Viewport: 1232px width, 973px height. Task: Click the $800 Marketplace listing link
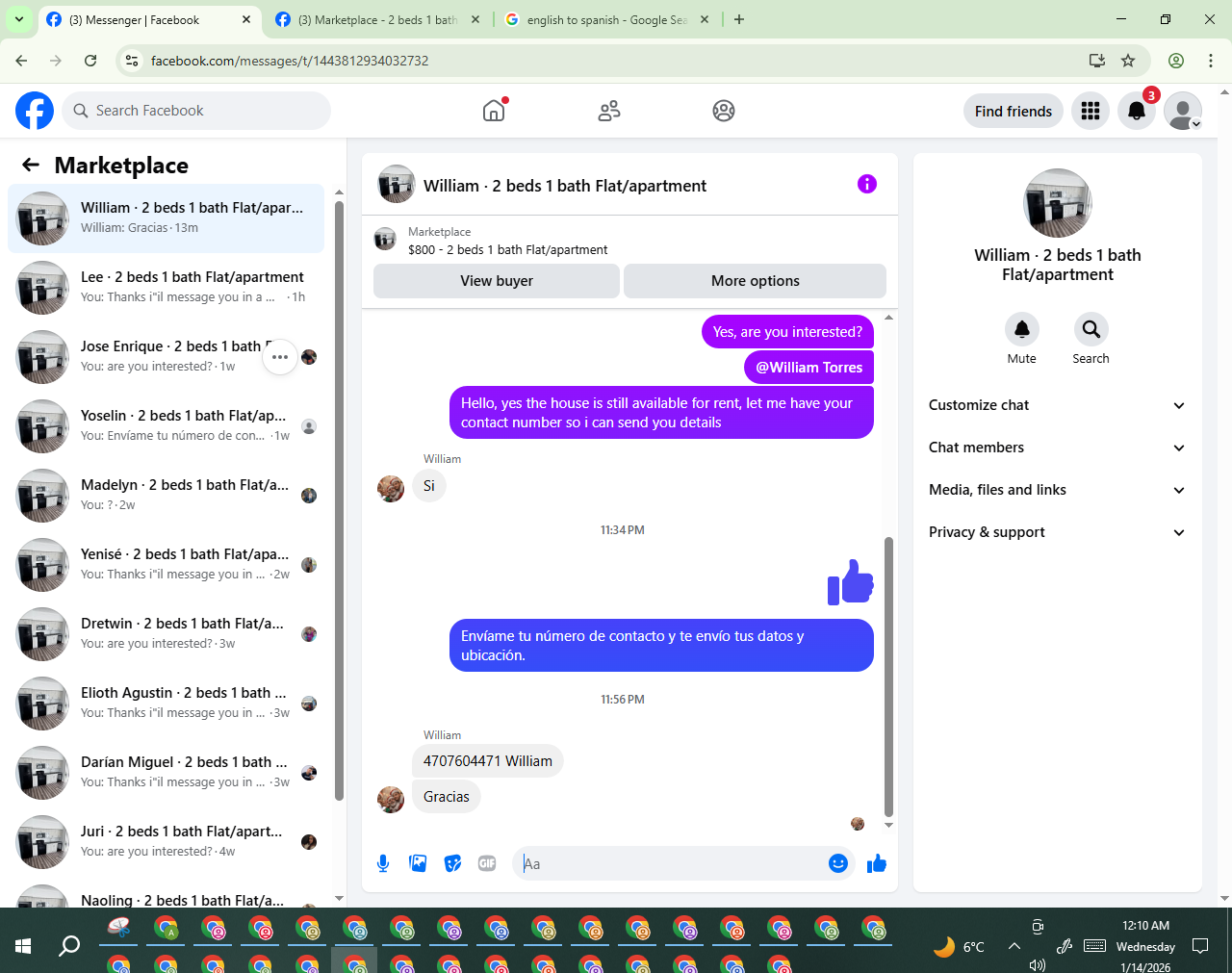click(x=507, y=249)
